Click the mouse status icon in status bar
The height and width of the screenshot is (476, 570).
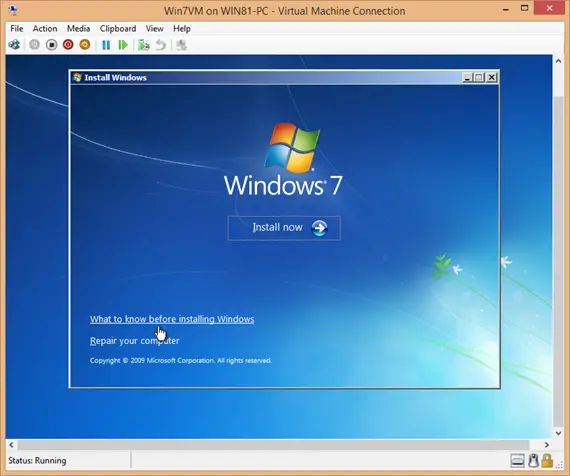click(x=533, y=460)
